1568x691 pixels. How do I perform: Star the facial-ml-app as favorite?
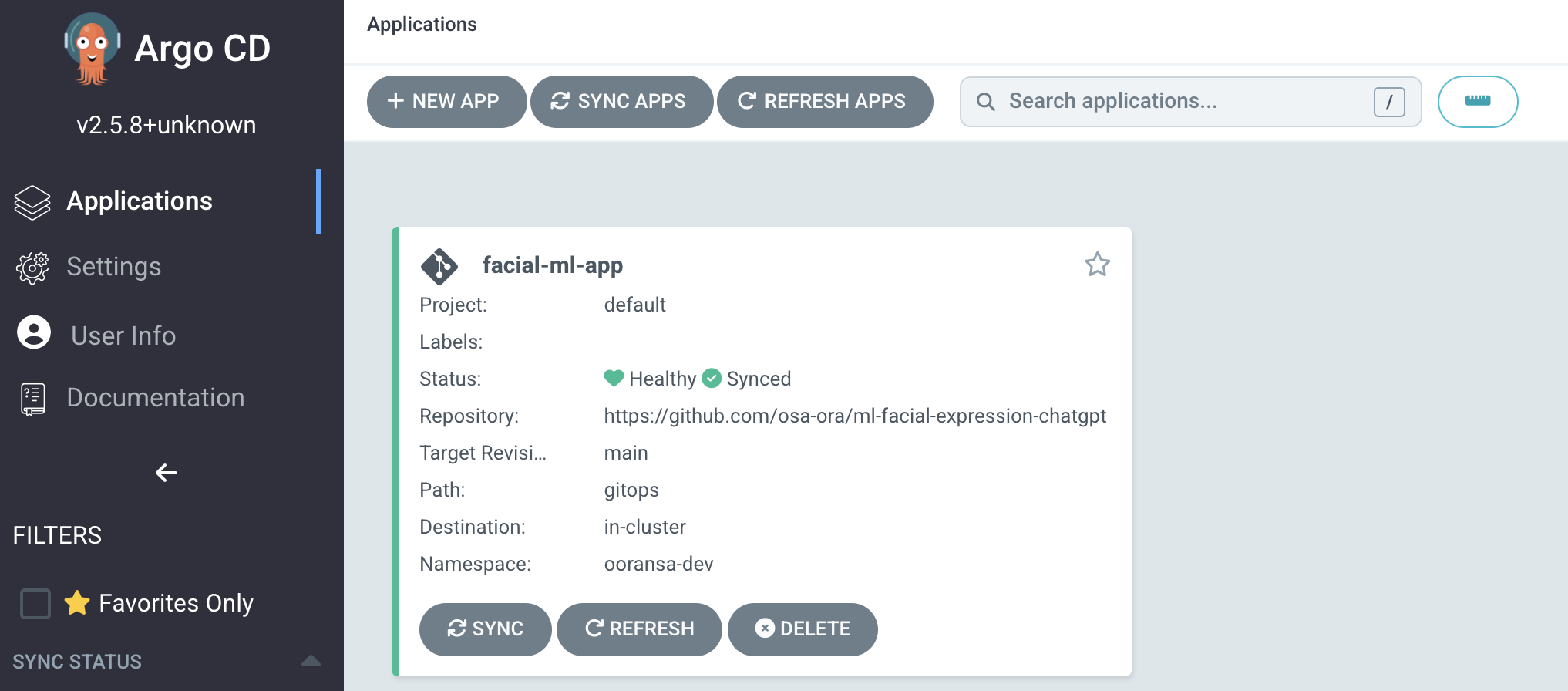pos(1097,265)
